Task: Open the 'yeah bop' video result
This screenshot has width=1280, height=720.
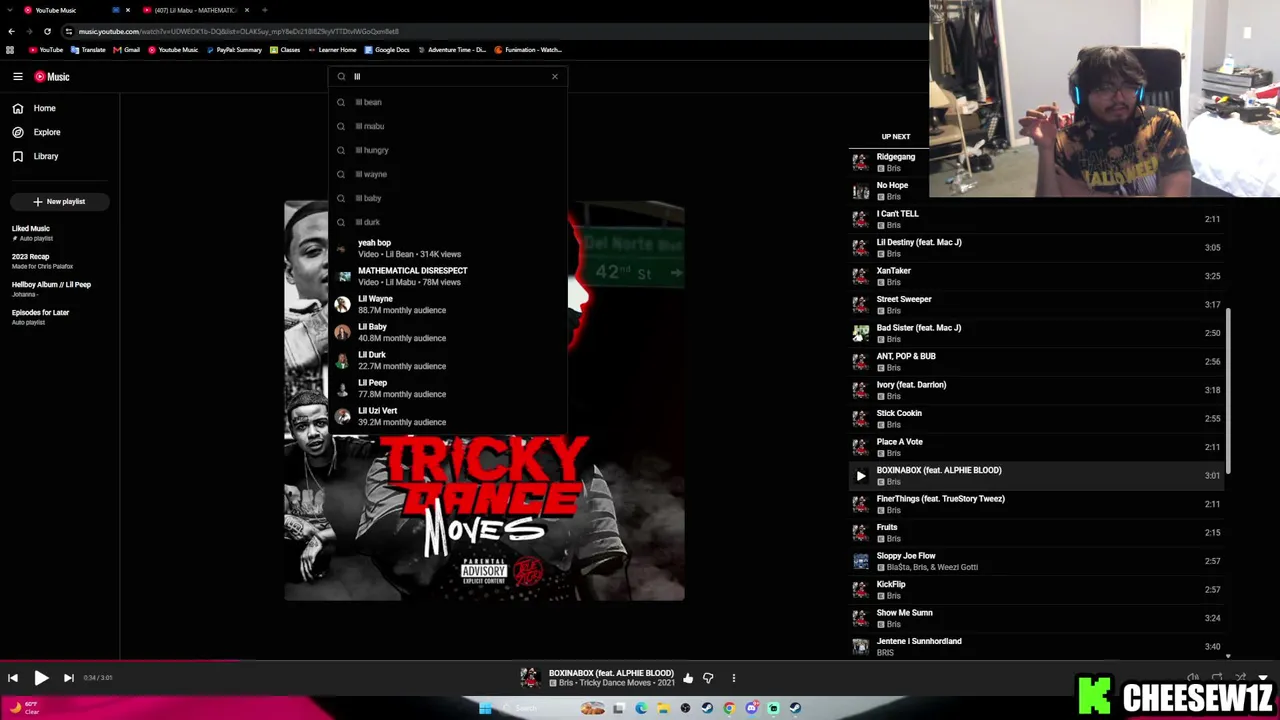Action: [448, 248]
